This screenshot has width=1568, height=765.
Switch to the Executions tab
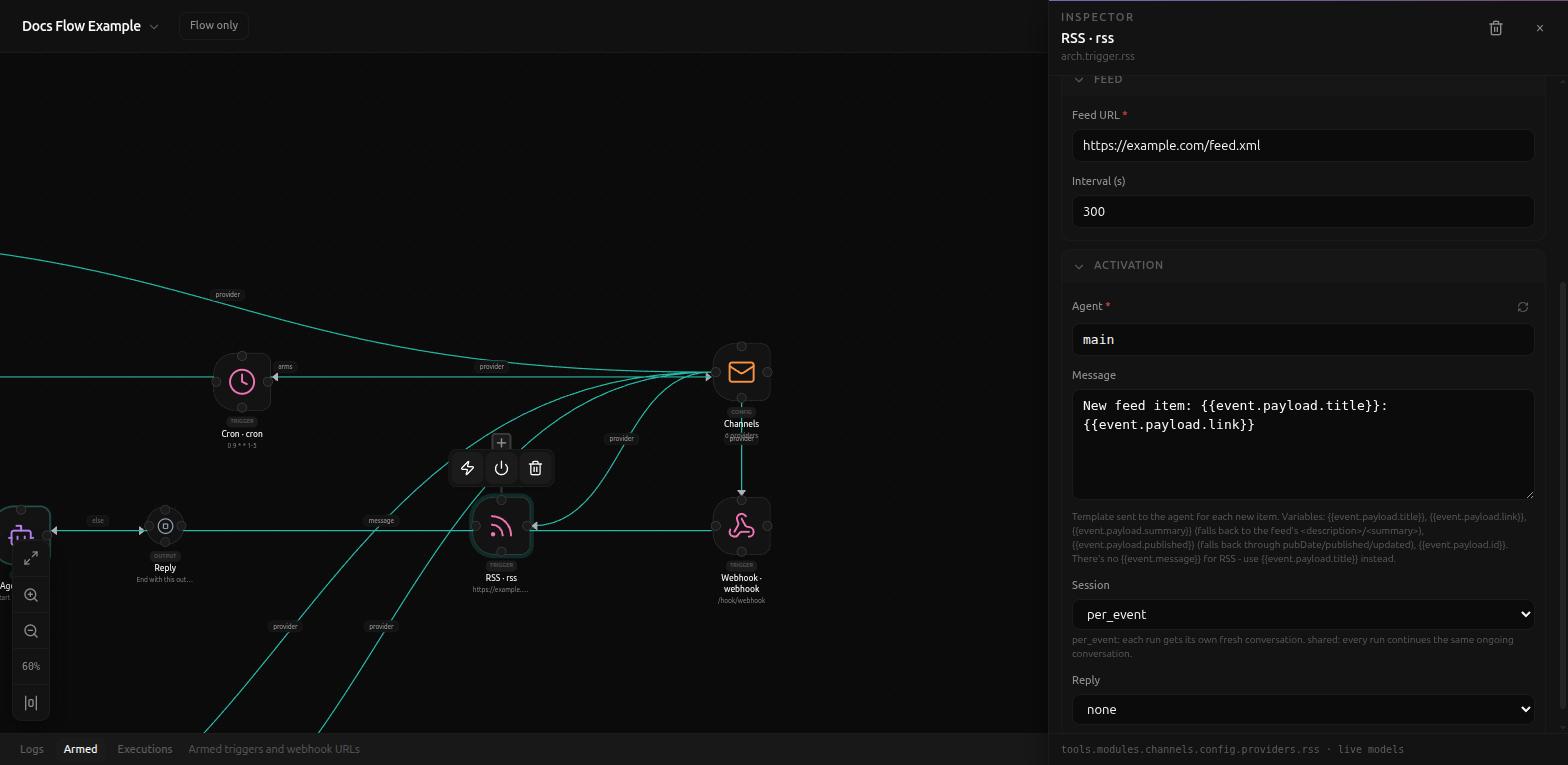pyautogui.click(x=145, y=749)
